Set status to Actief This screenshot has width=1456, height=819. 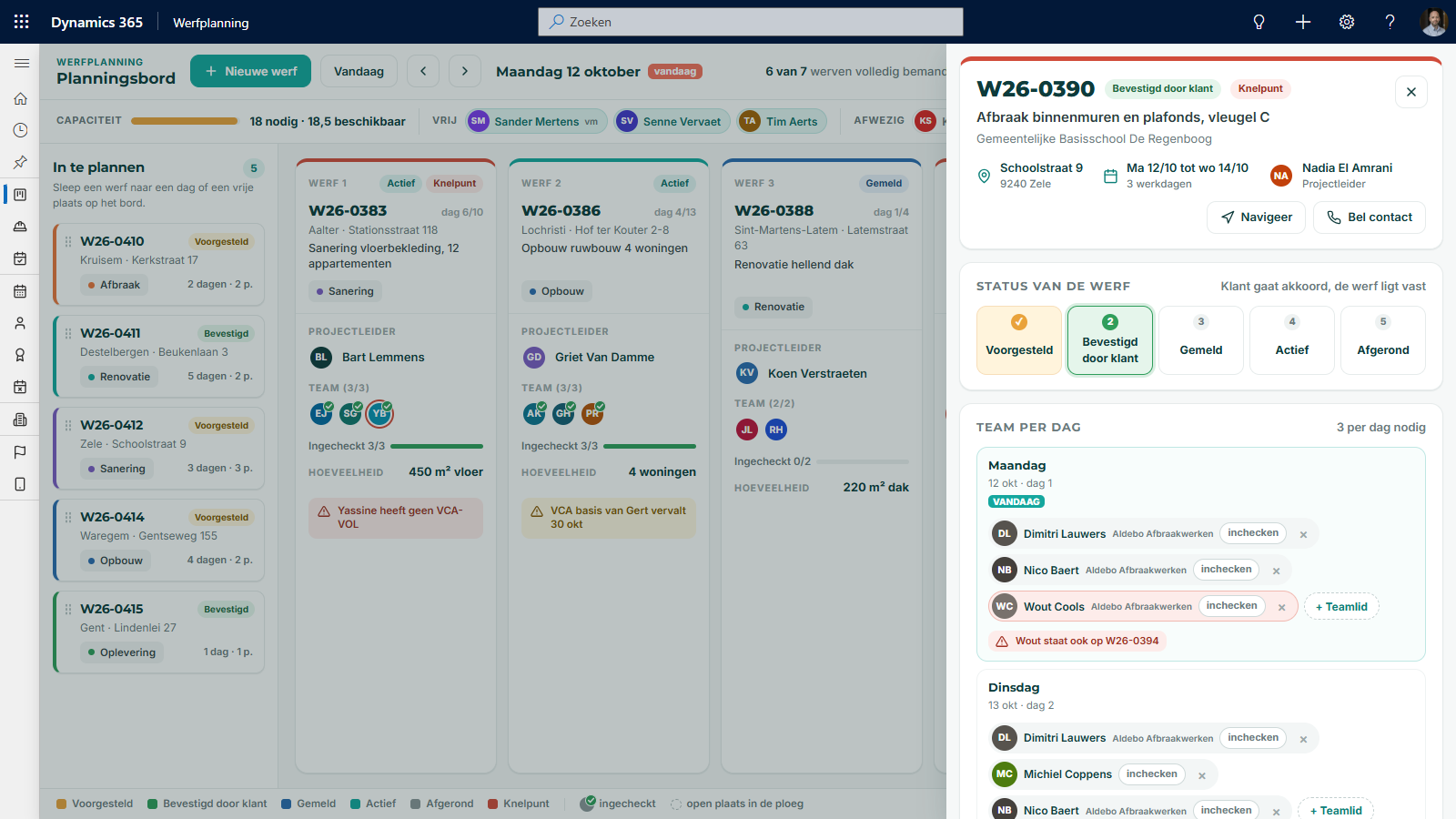(x=1292, y=340)
